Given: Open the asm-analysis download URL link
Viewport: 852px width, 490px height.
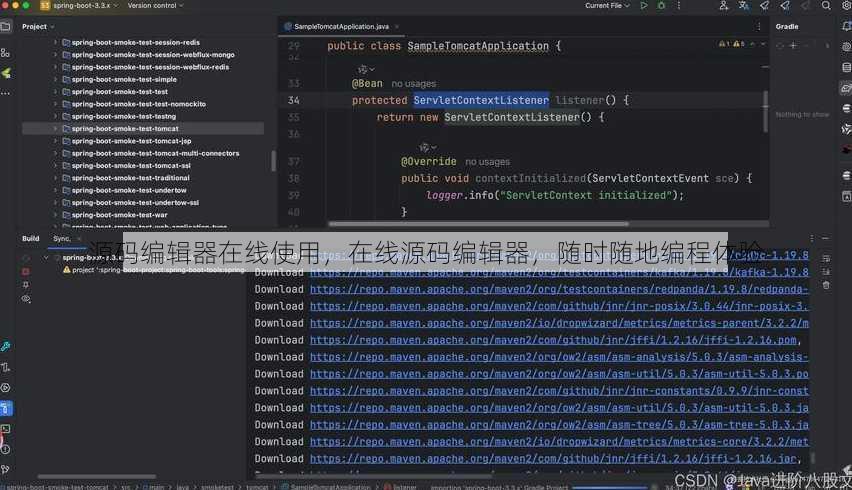Looking at the screenshot, I should (x=559, y=357).
